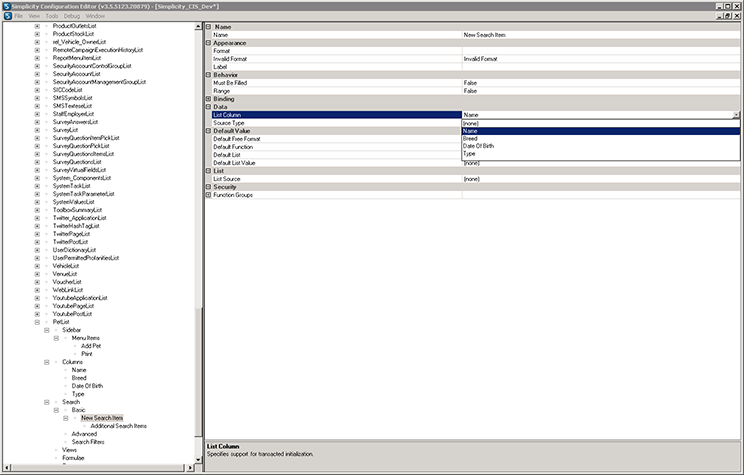Collapse the Menu Items node
Screen dimensions: 744x475
[56, 338]
